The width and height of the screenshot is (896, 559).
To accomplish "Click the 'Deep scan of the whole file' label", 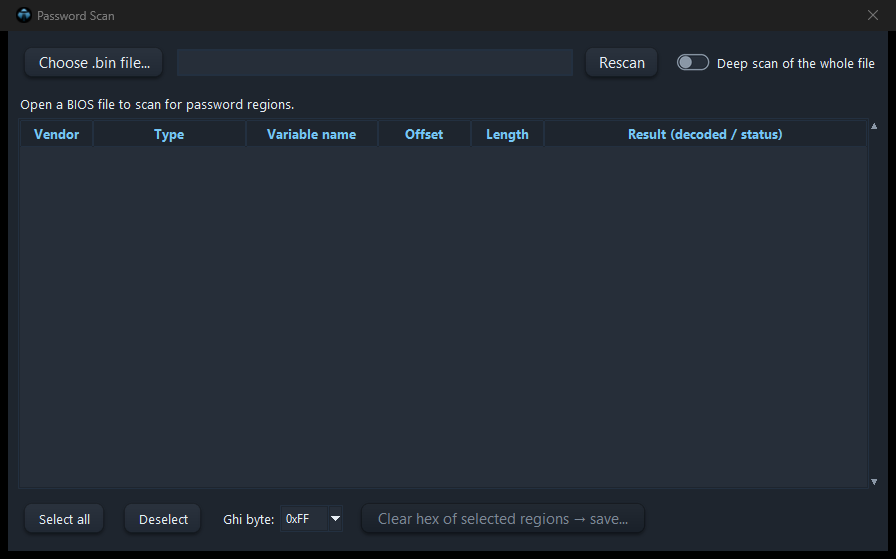I will click(x=795, y=63).
